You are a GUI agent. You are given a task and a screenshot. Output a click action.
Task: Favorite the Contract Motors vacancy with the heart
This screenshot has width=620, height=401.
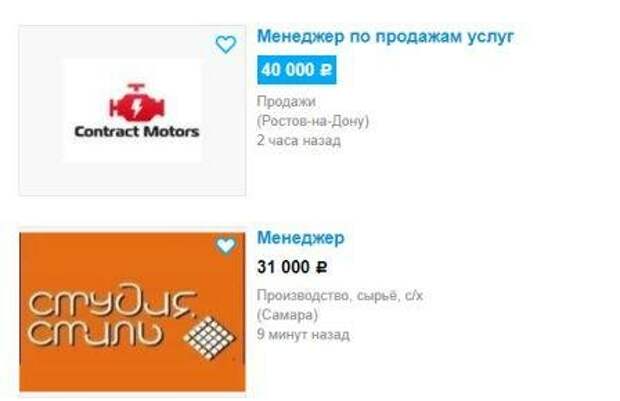click(x=226, y=44)
